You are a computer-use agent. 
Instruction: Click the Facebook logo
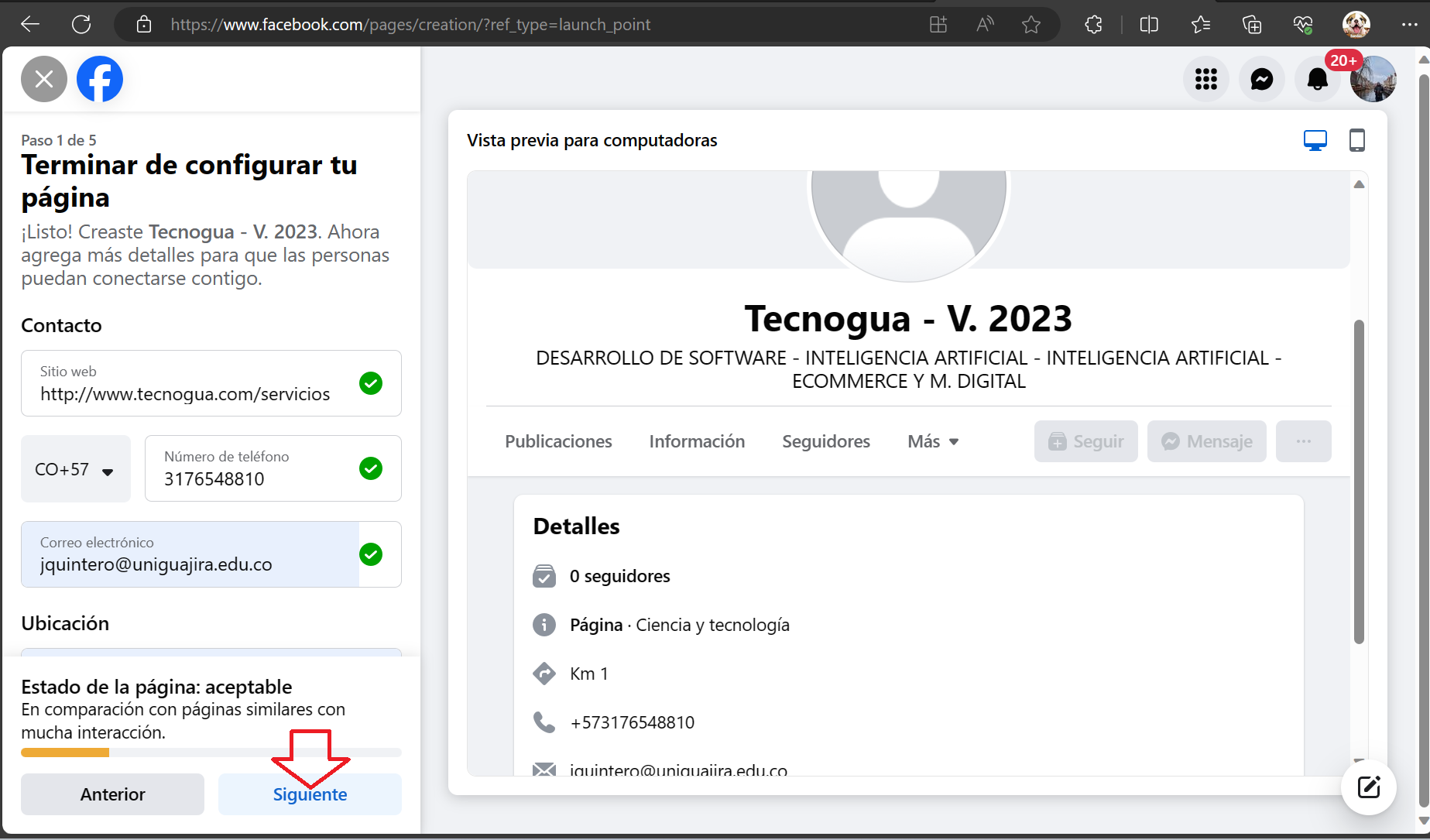(x=100, y=79)
